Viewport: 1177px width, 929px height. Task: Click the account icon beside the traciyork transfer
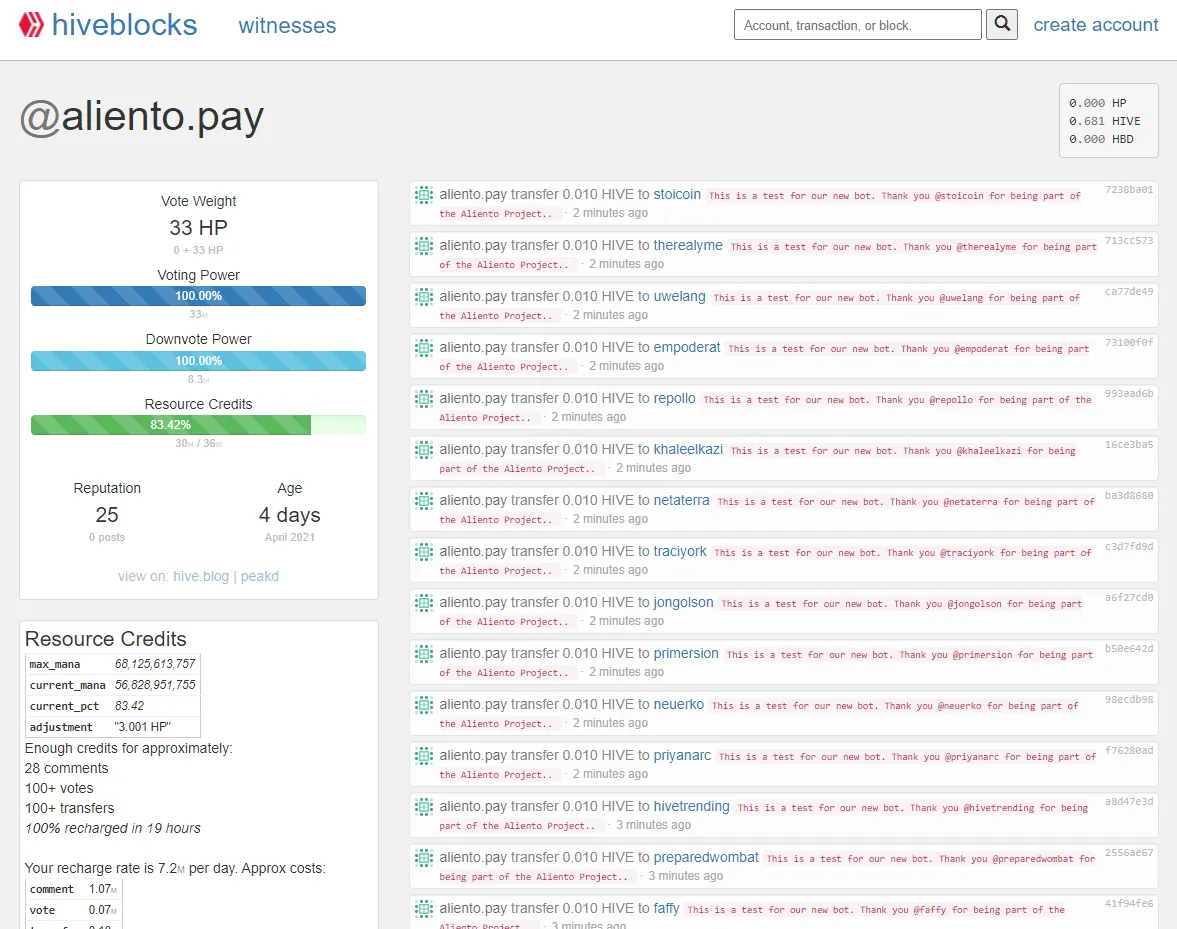coord(424,552)
